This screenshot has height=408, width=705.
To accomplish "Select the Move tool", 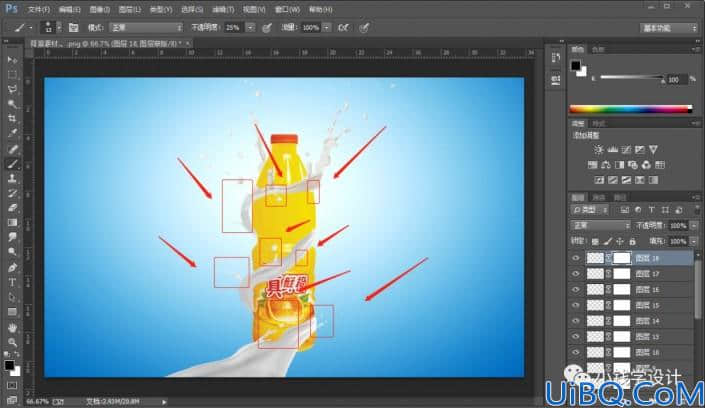I will [12, 60].
